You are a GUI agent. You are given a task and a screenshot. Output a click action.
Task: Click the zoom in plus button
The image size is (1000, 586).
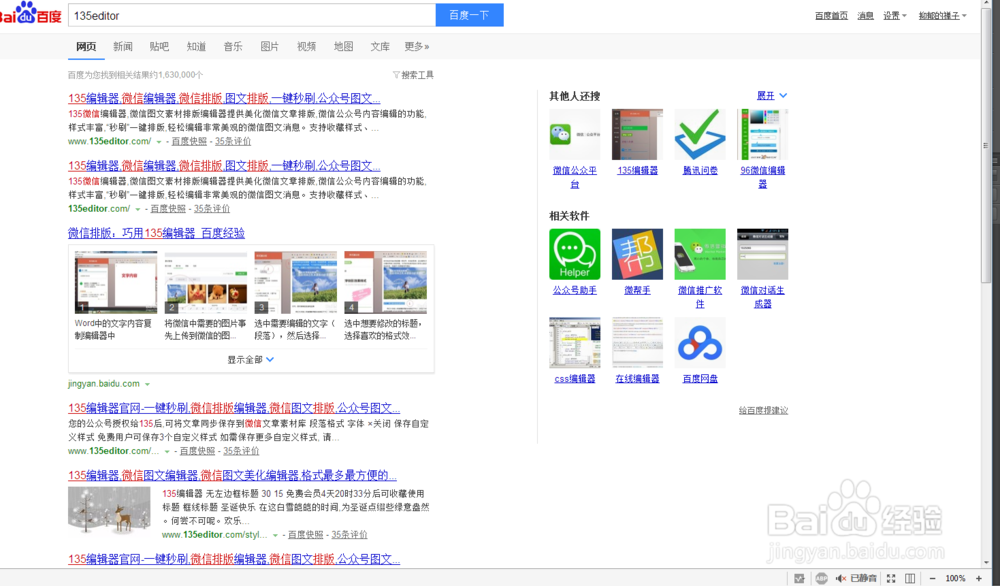[978, 578]
